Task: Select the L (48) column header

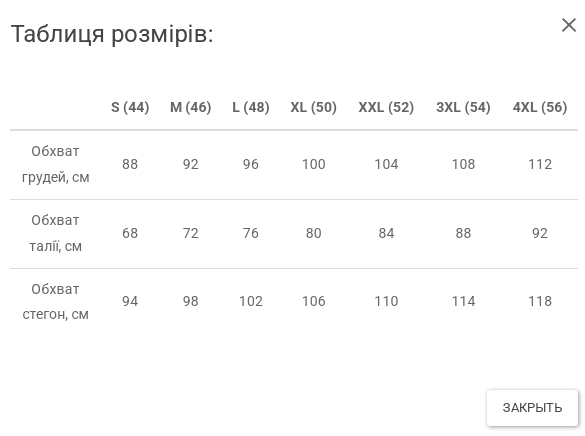Action: pos(251,107)
